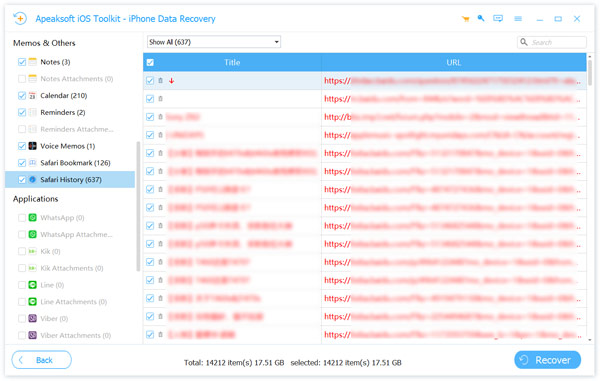Uncheck the first history row checkbox

click(150, 81)
